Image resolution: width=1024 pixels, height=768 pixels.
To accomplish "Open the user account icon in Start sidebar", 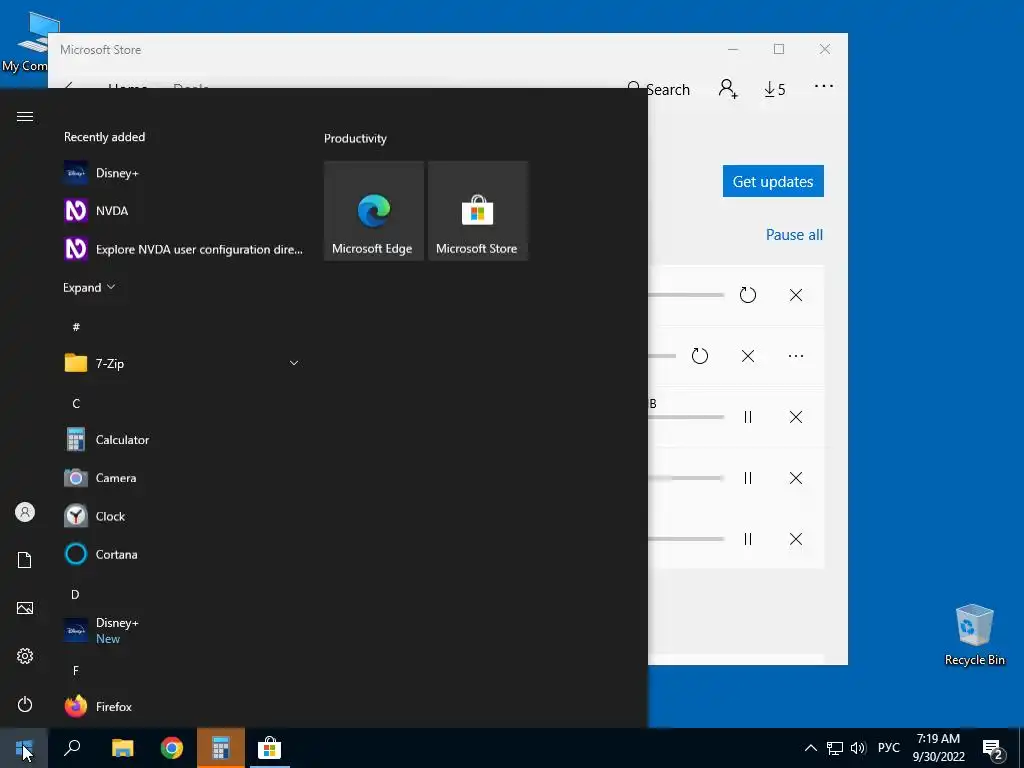I will pyautogui.click(x=25, y=512).
